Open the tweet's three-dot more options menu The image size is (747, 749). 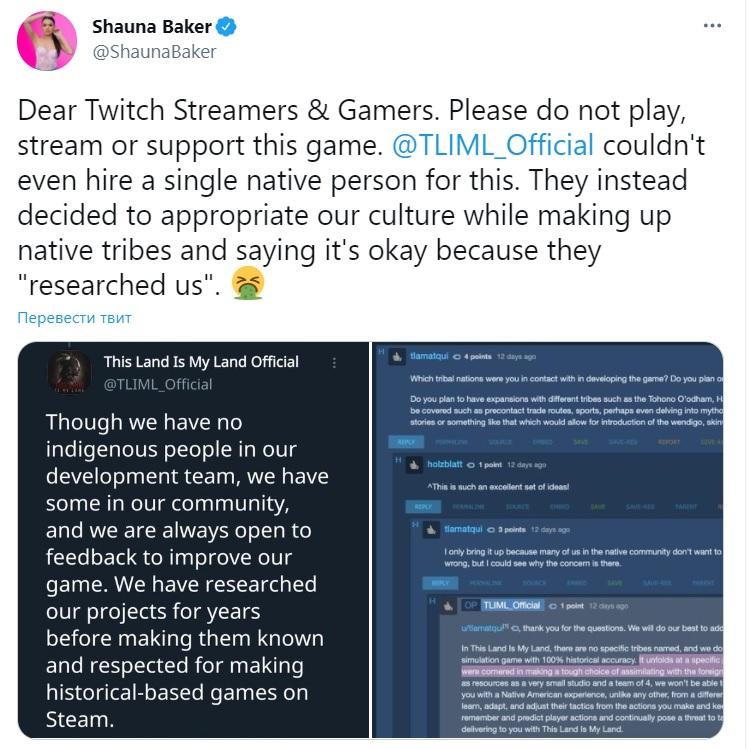712,26
